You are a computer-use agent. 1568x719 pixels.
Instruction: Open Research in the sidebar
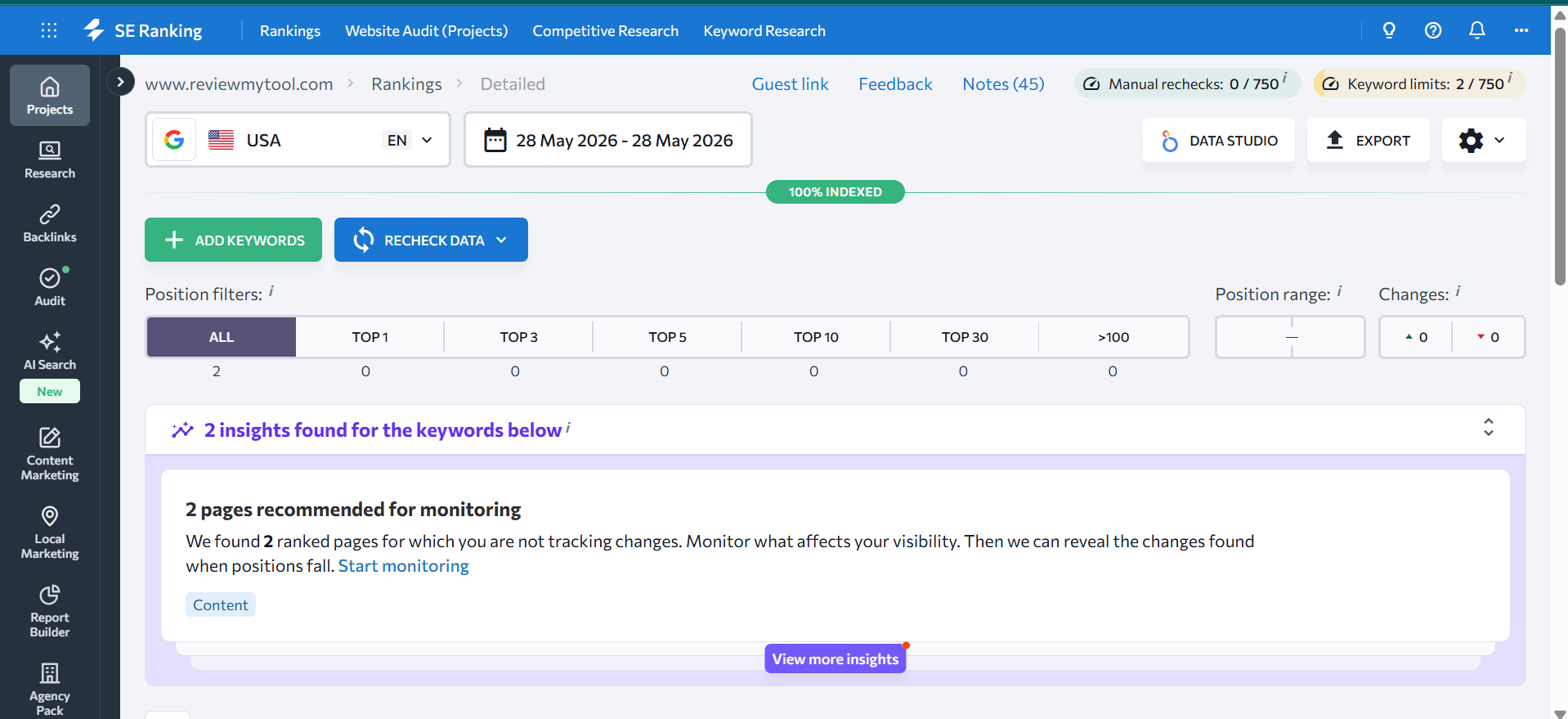(50, 160)
